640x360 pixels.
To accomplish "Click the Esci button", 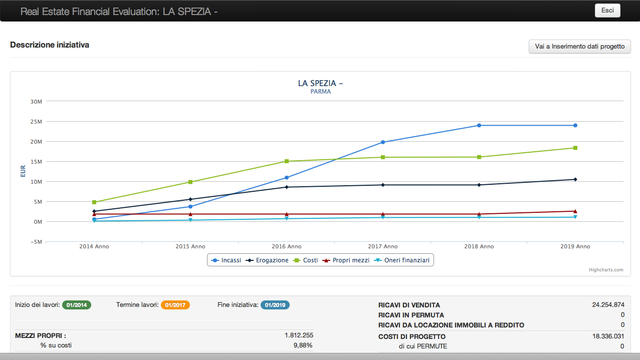I will click(607, 11).
